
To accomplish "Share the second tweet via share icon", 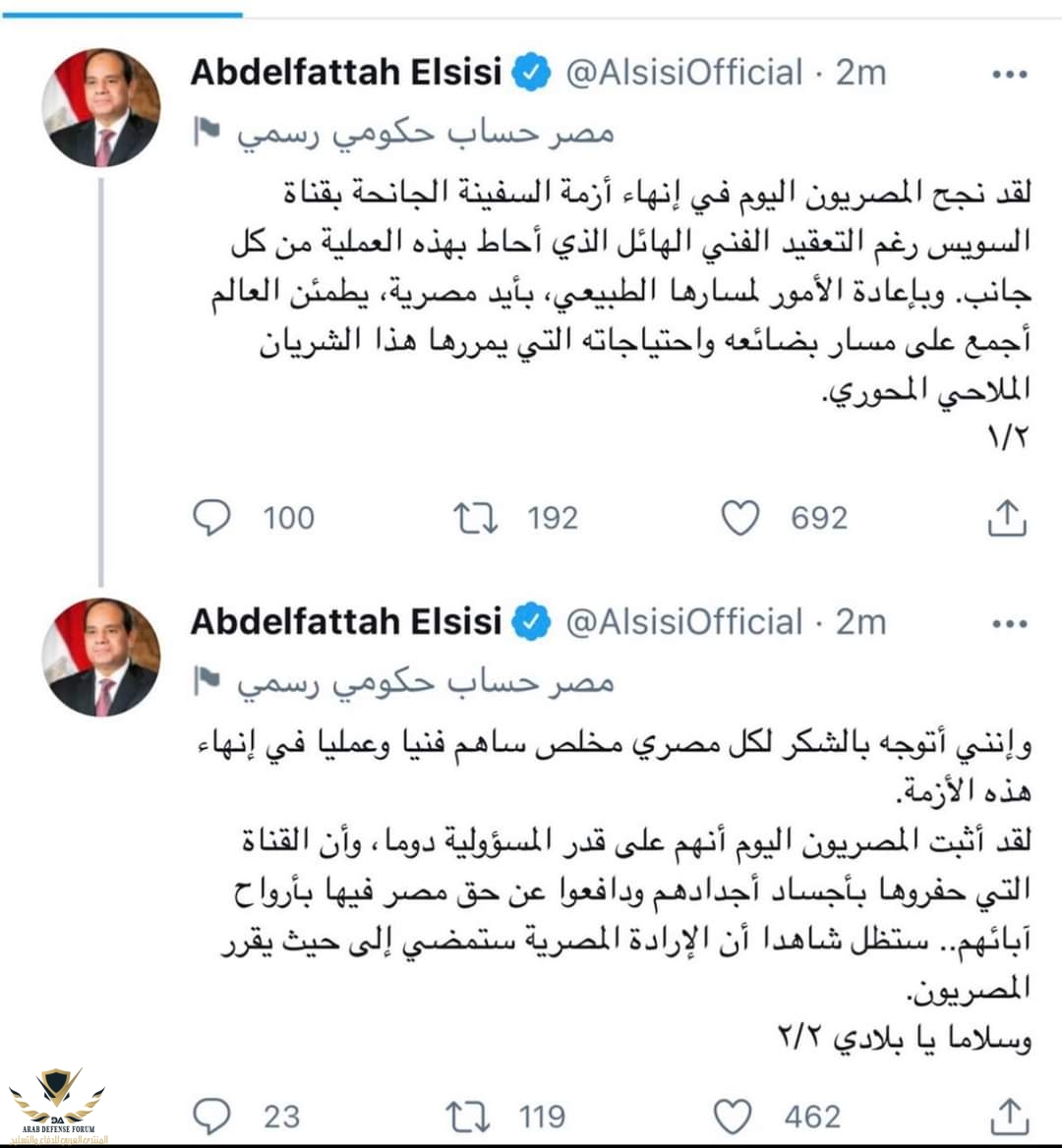I will (x=1010, y=1118).
